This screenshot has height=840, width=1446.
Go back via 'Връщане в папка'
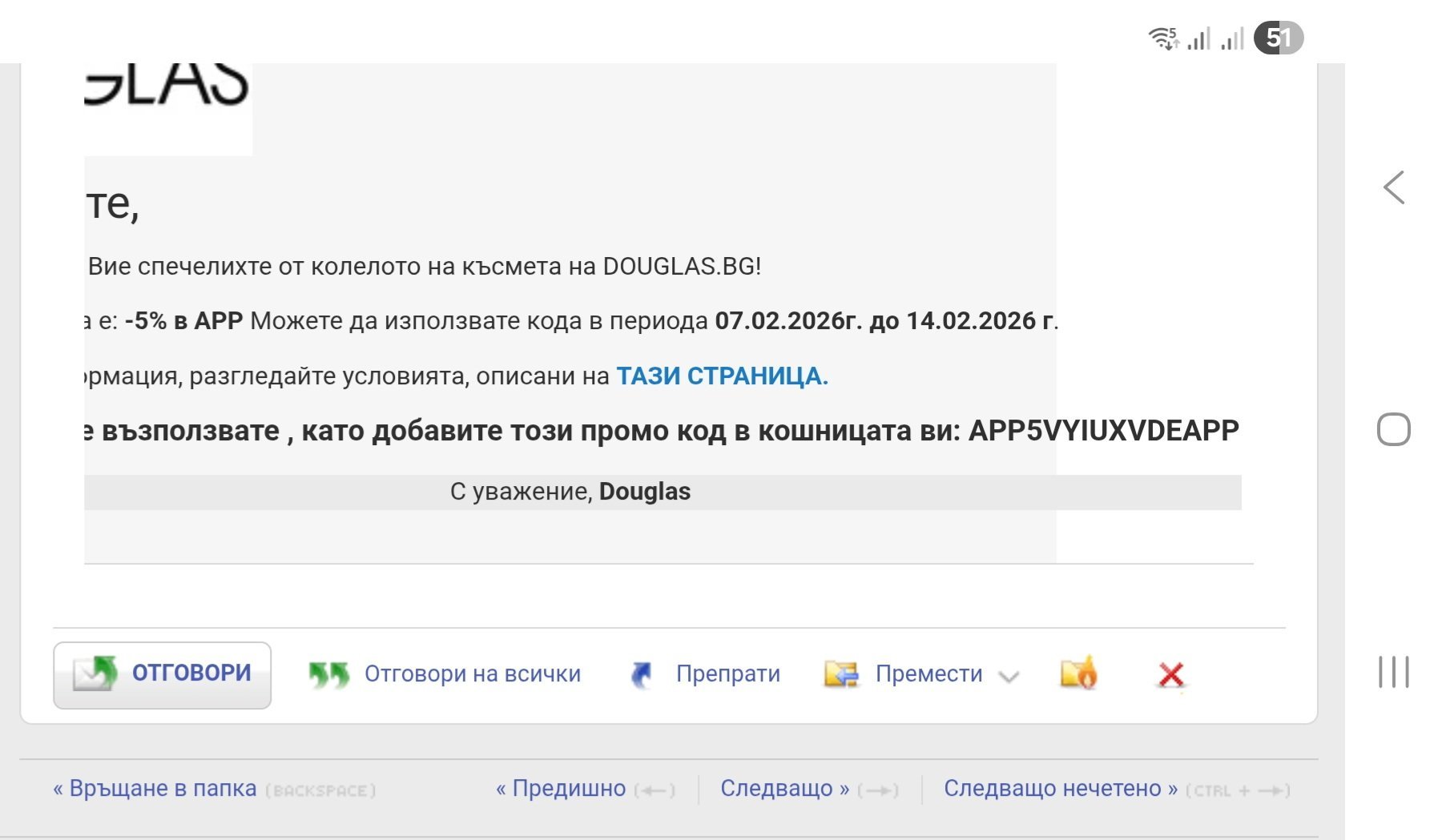click(155, 789)
